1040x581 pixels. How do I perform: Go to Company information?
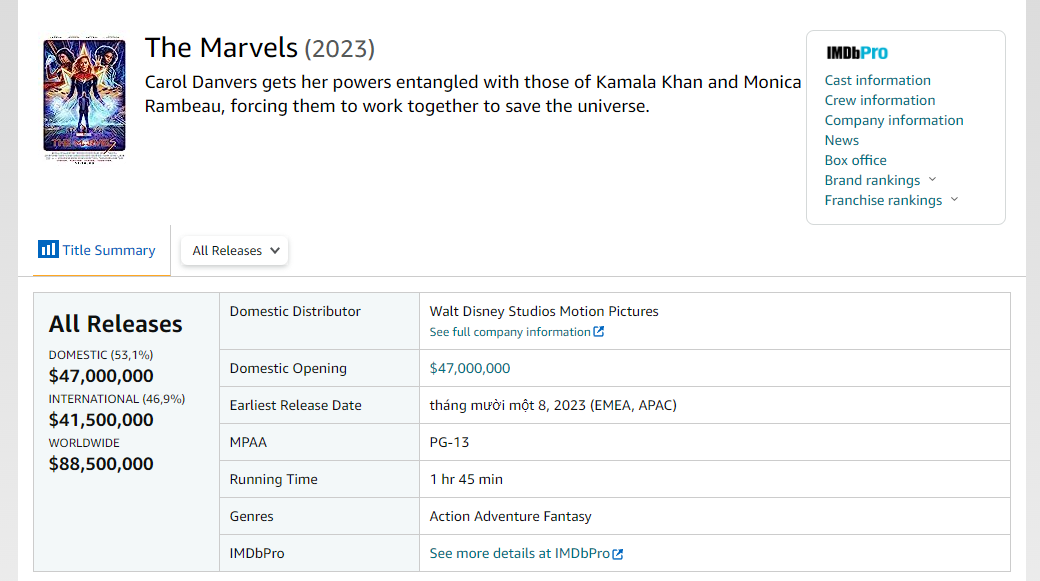893,120
